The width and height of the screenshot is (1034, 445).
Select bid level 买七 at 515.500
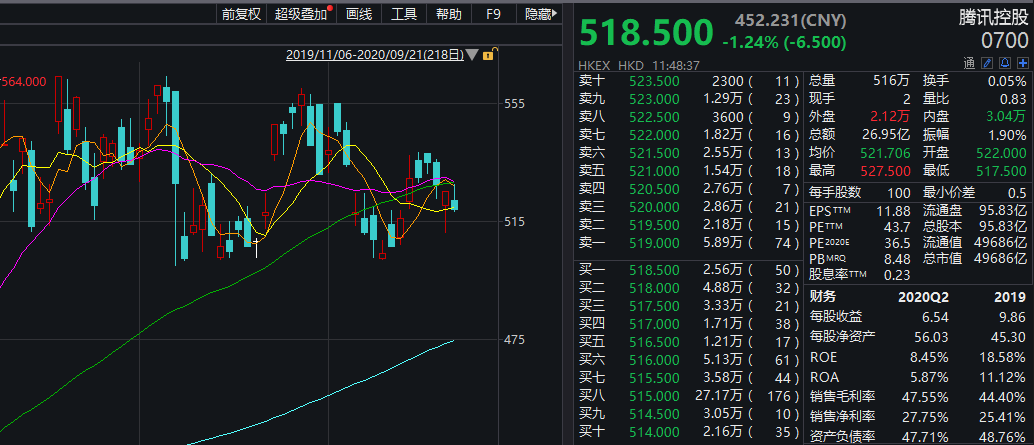[688, 378]
